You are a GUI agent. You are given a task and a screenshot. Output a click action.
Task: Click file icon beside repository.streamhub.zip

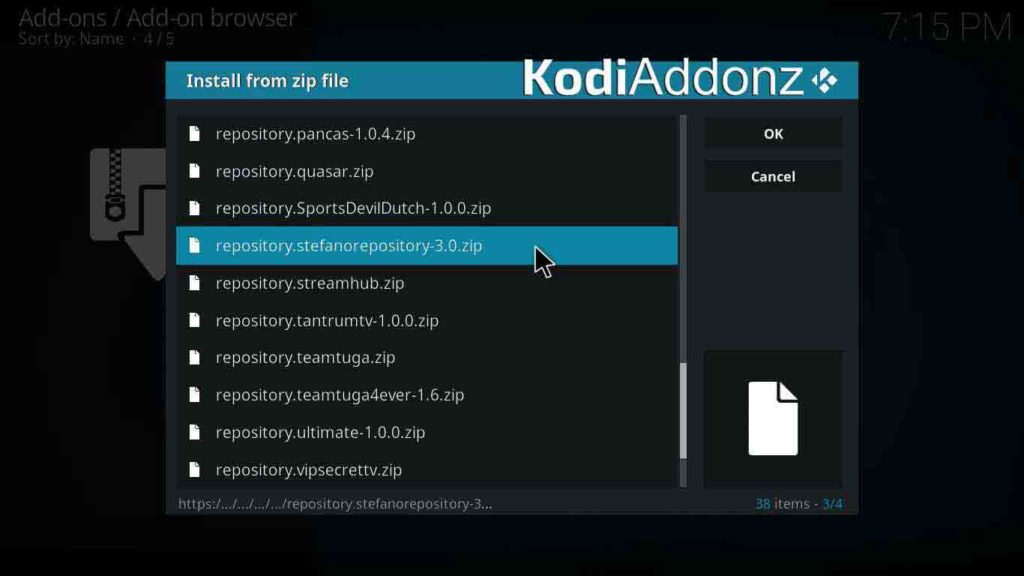pyautogui.click(x=194, y=283)
